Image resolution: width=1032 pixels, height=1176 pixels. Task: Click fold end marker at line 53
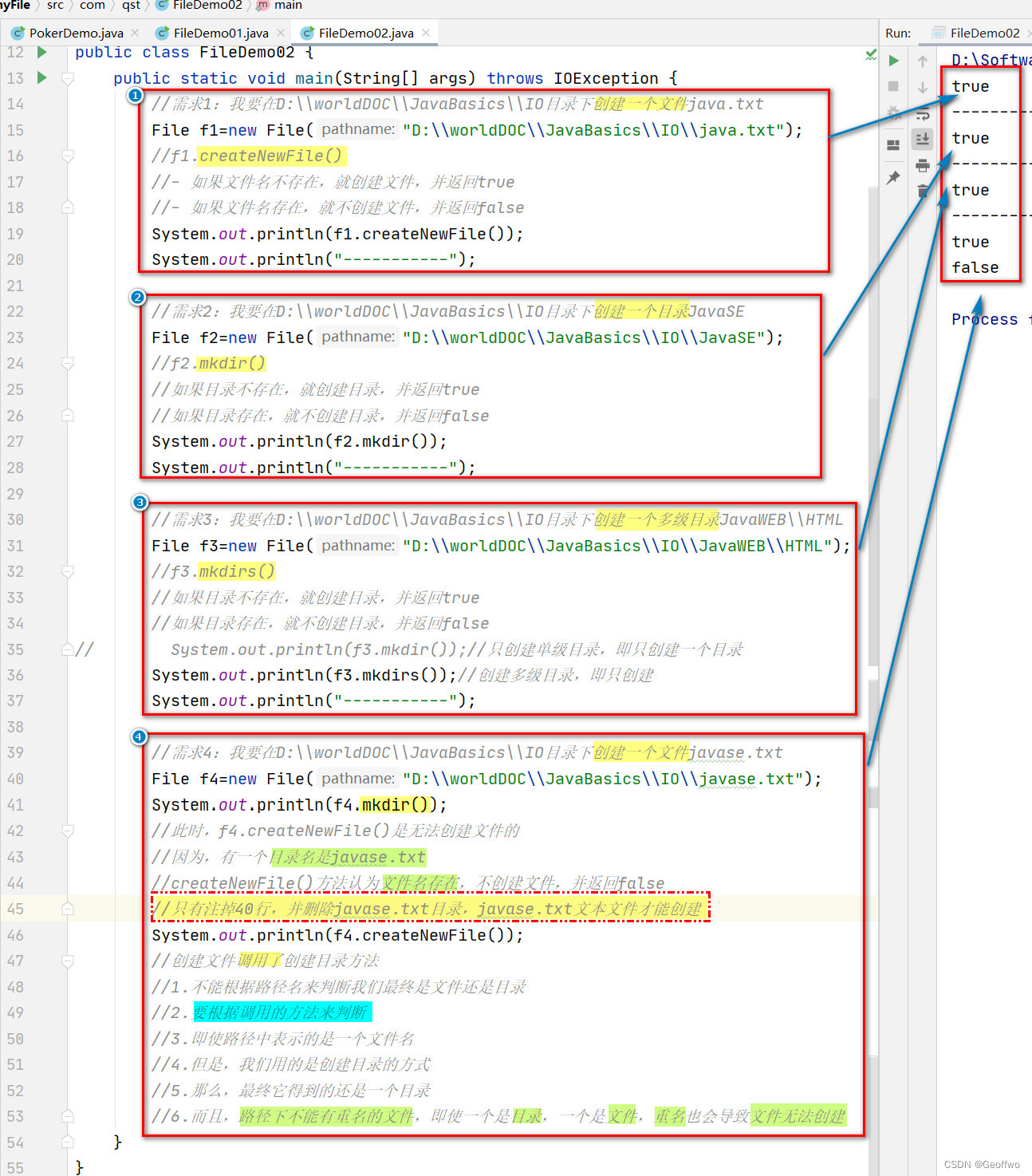(x=68, y=1116)
